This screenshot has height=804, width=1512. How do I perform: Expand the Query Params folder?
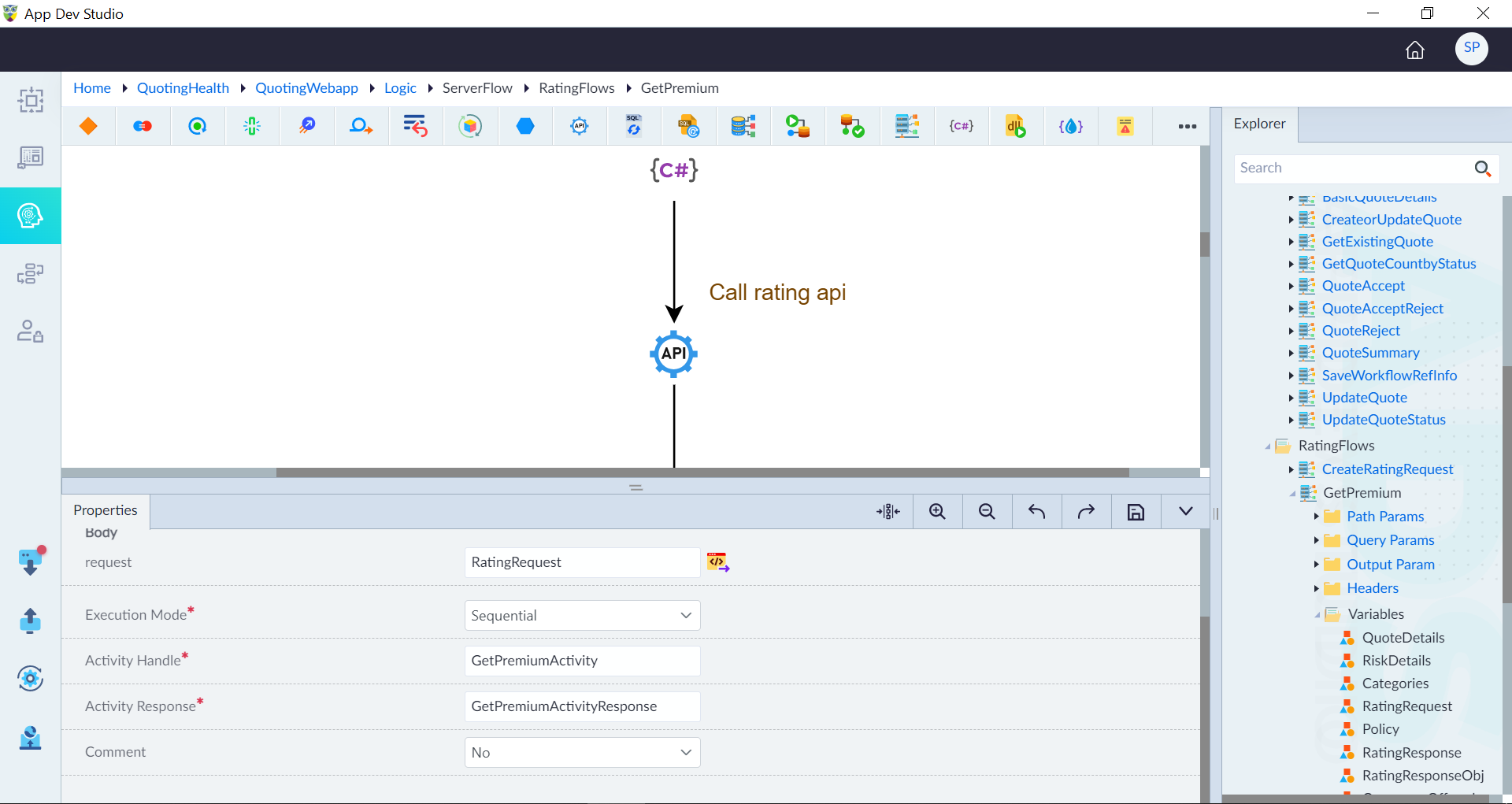[1316, 540]
